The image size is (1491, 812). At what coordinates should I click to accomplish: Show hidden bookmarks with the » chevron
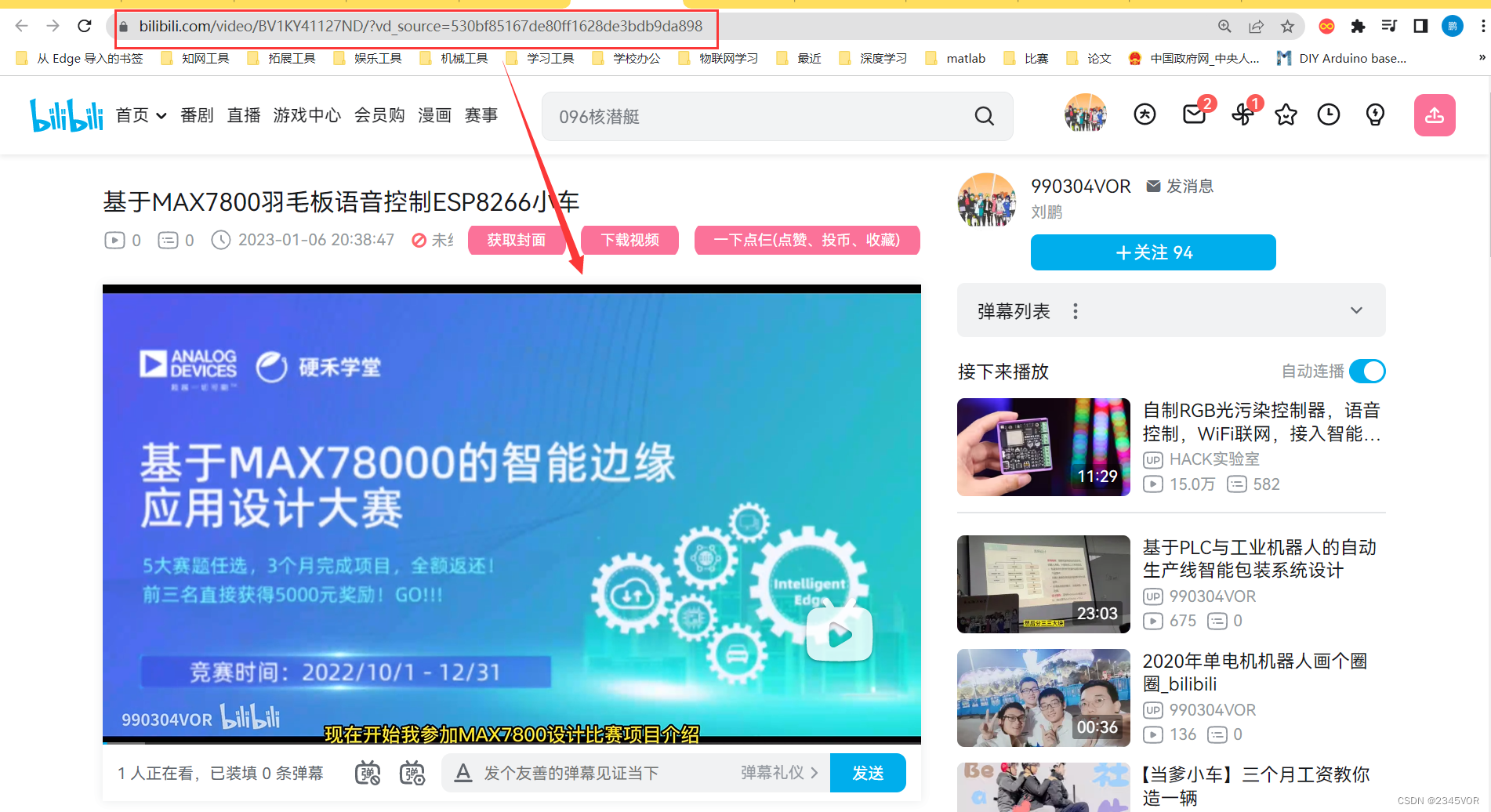(x=1482, y=58)
